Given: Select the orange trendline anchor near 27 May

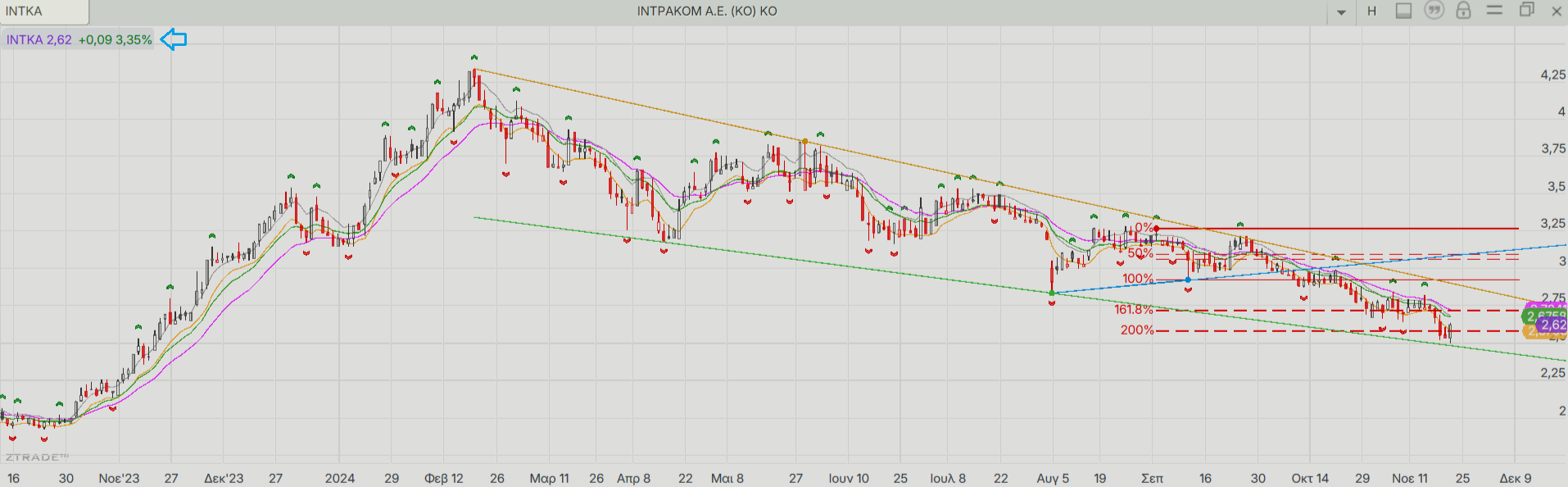Looking at the screenshot, I should coord(804,142).
